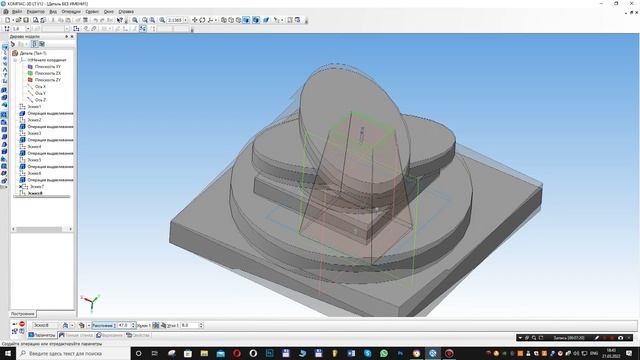
Task: Click extrusion mode icon before Расстояние 1
Action: 81,325
